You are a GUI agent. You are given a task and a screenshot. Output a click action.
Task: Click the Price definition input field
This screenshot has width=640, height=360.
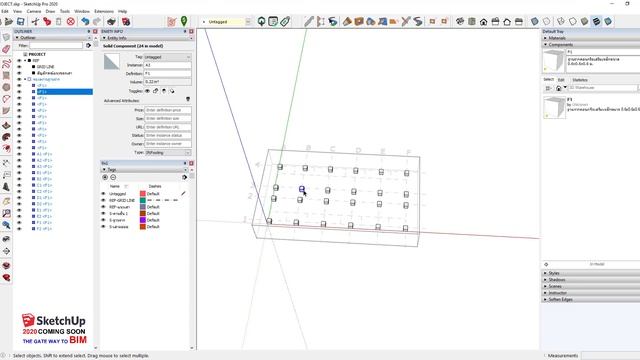click(168, 110)
